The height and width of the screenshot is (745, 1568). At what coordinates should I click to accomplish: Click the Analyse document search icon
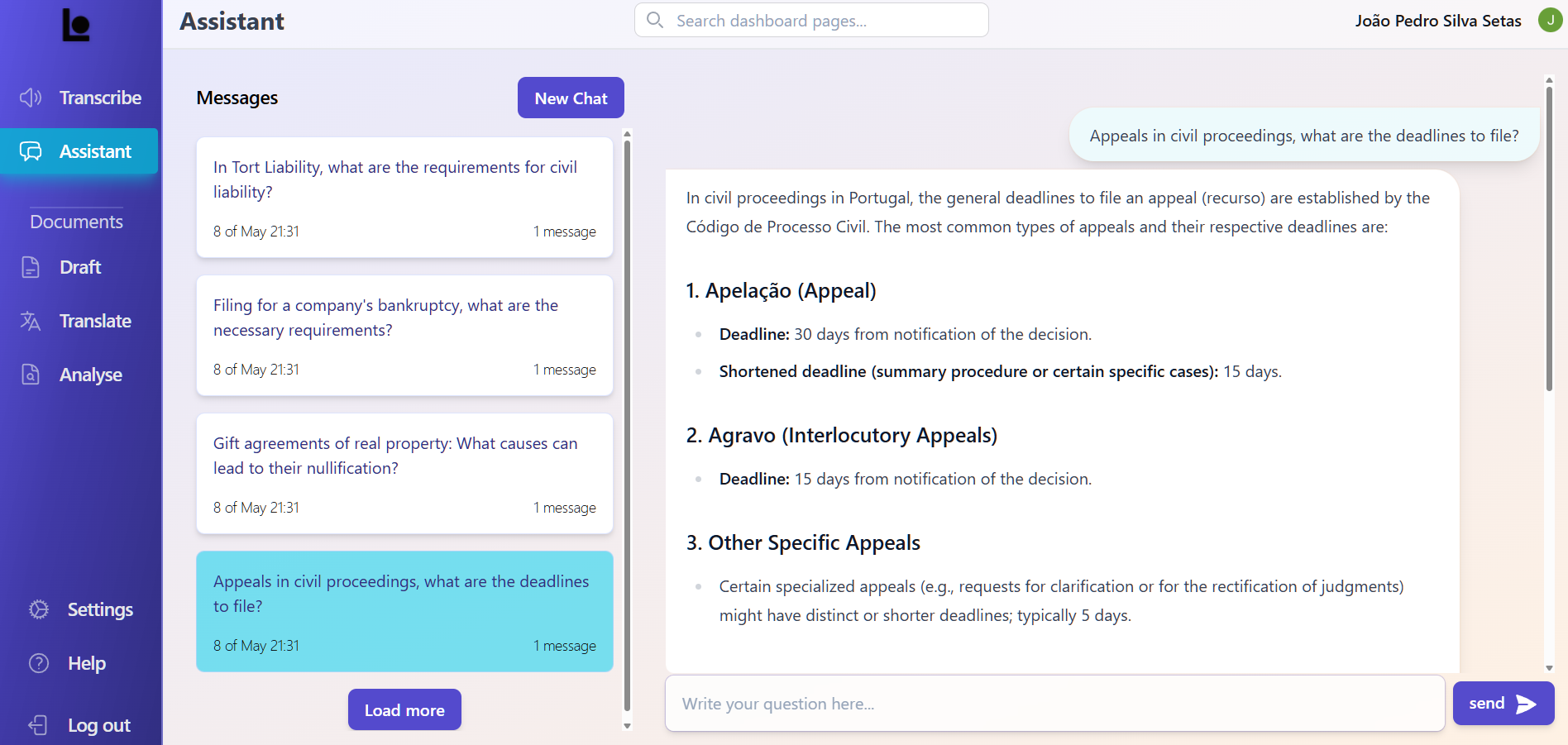pyautogui.click(x=31, y=375)
